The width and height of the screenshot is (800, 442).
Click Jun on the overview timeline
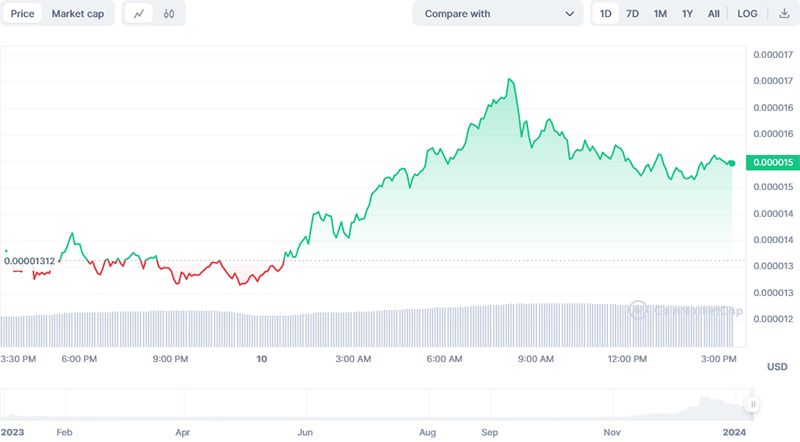305,432
